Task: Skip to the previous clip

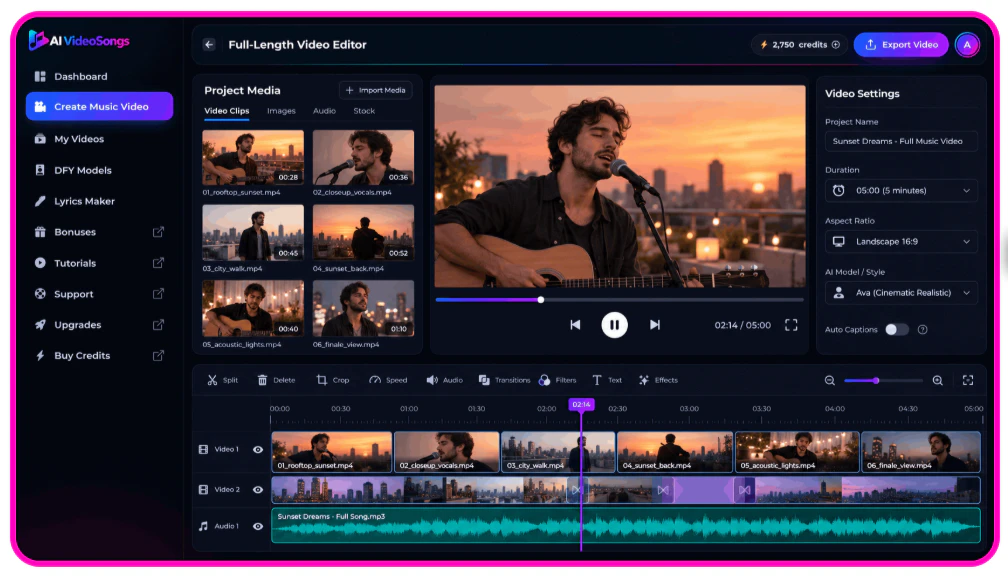Action: (575, 325)
